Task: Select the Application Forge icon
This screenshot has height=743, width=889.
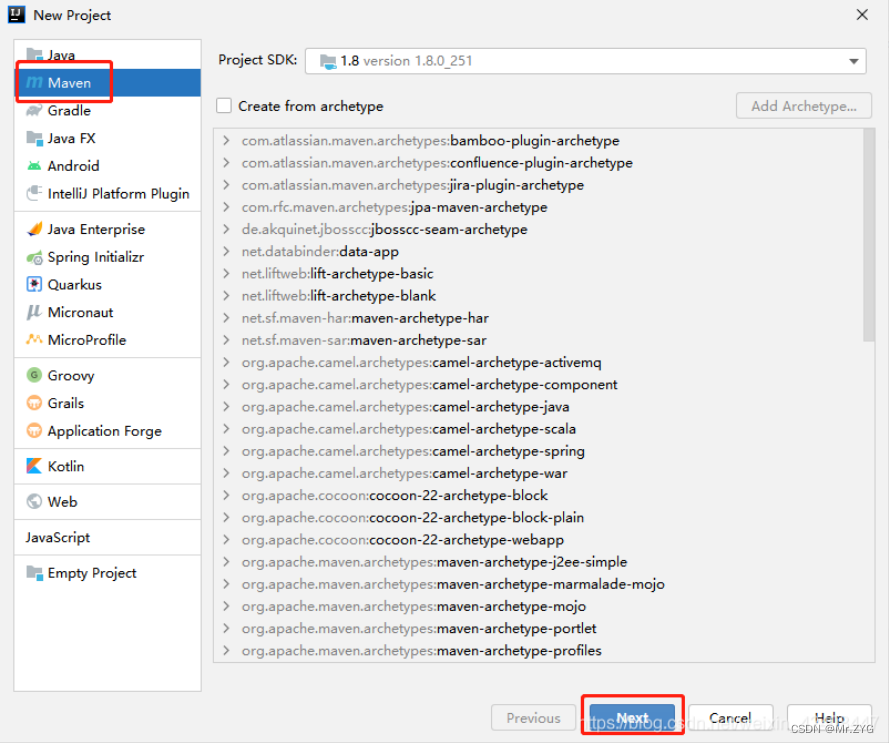Action: pos(35,430)
